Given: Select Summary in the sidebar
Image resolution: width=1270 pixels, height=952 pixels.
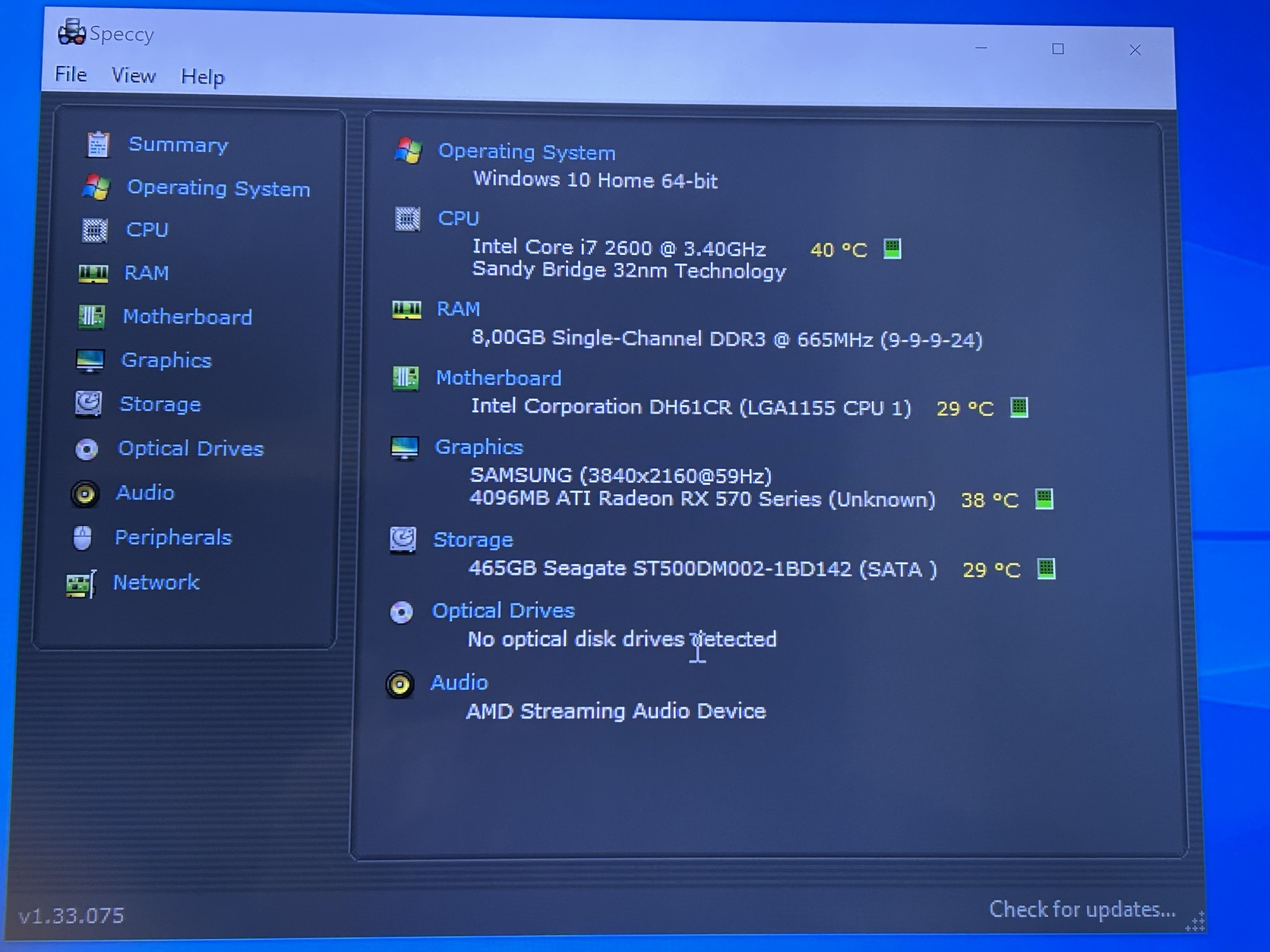Looking at the screenshot, I should coord(178,144).
